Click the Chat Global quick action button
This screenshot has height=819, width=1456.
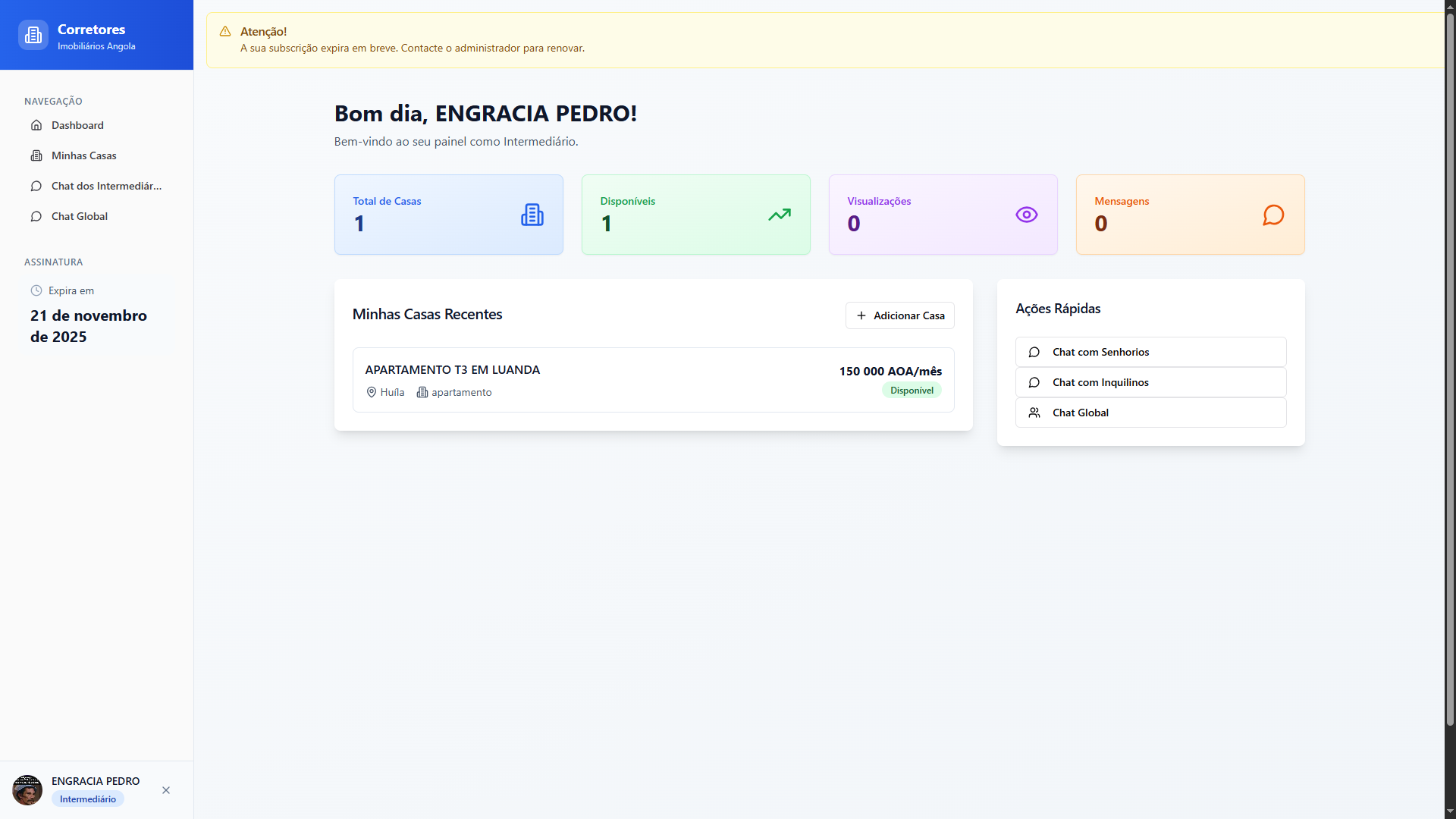(x=1151, y=413)
